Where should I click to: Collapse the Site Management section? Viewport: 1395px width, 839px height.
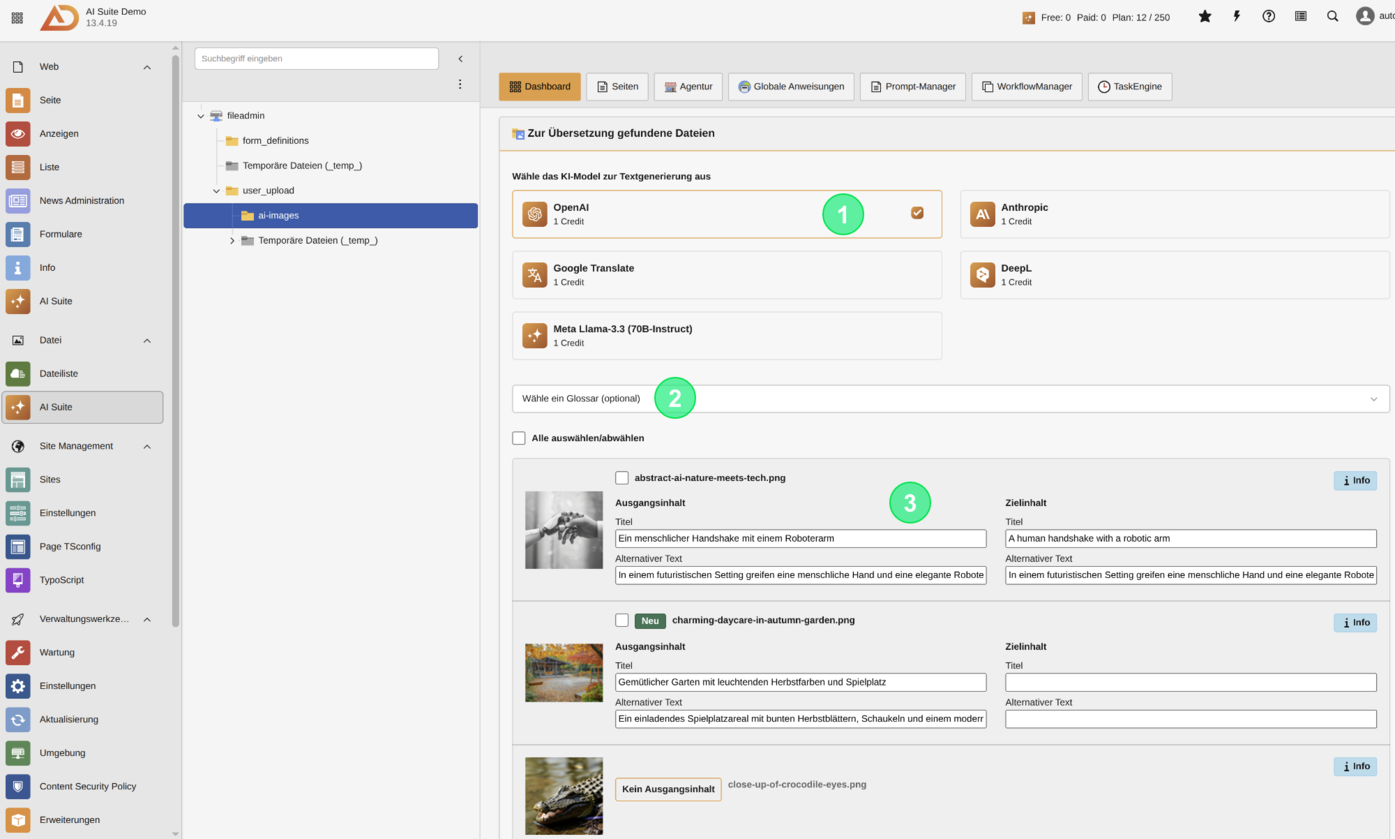pyautogui.click(x=147, y=447)
